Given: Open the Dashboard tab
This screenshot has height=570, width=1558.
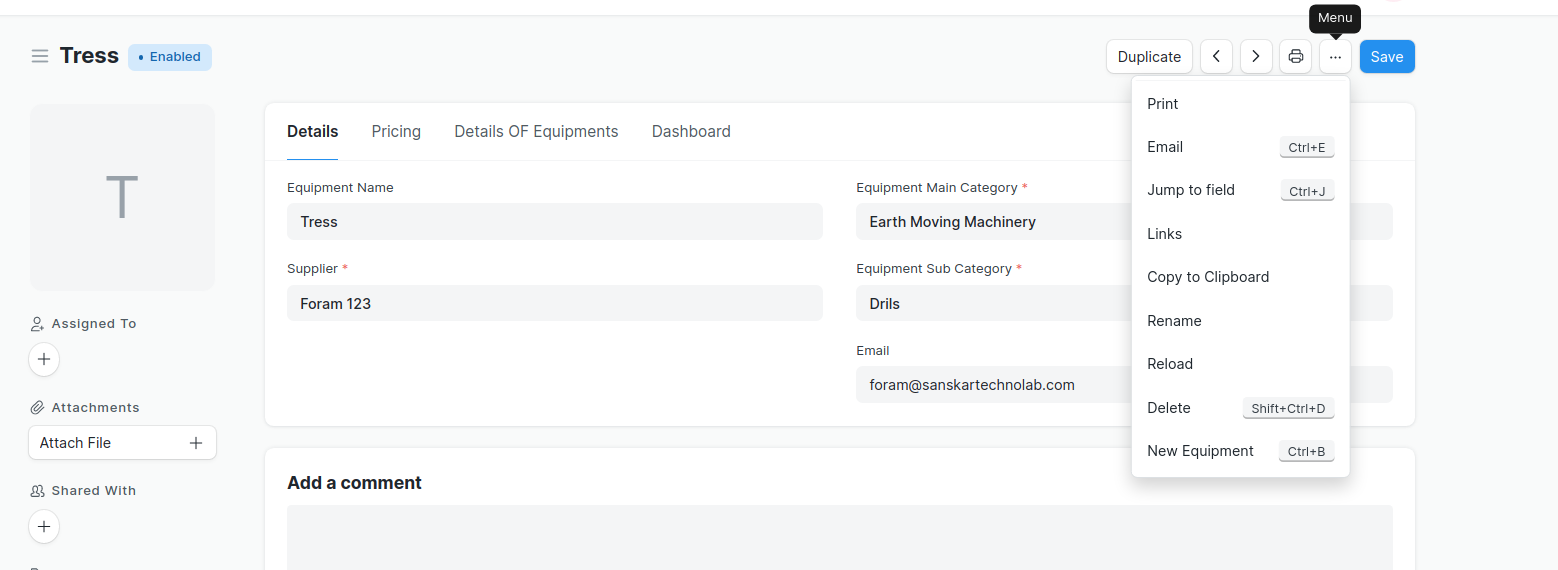Looking at the screenshot, I should pos(691,131).
